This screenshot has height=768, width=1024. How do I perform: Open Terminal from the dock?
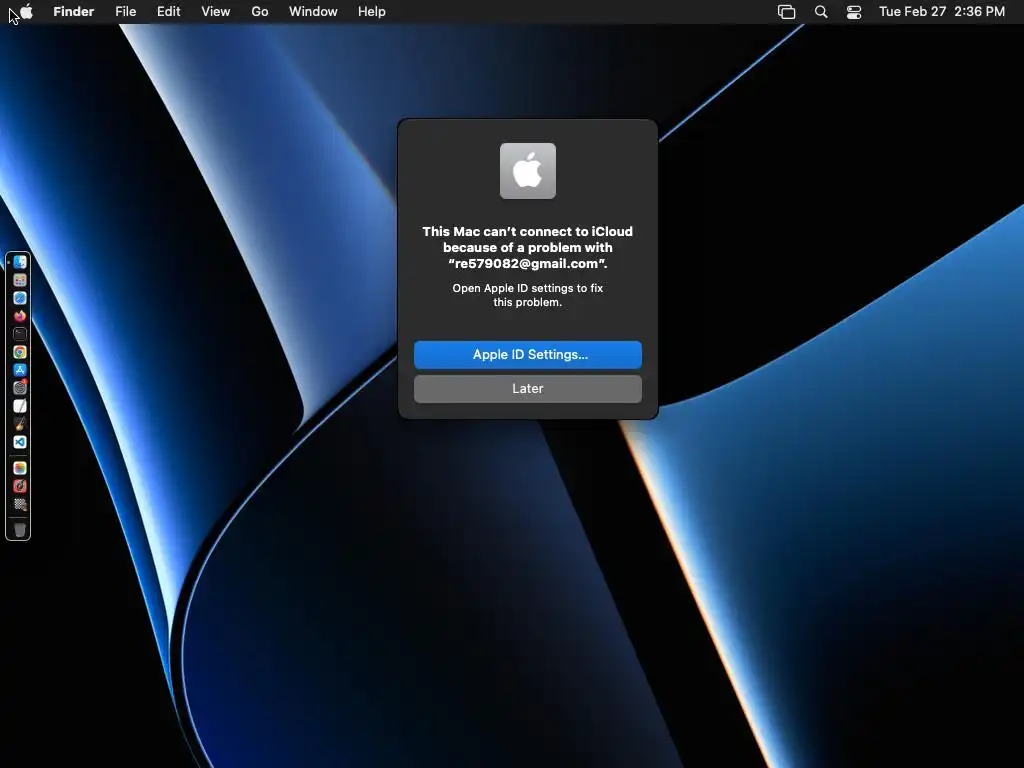(20, 334)
